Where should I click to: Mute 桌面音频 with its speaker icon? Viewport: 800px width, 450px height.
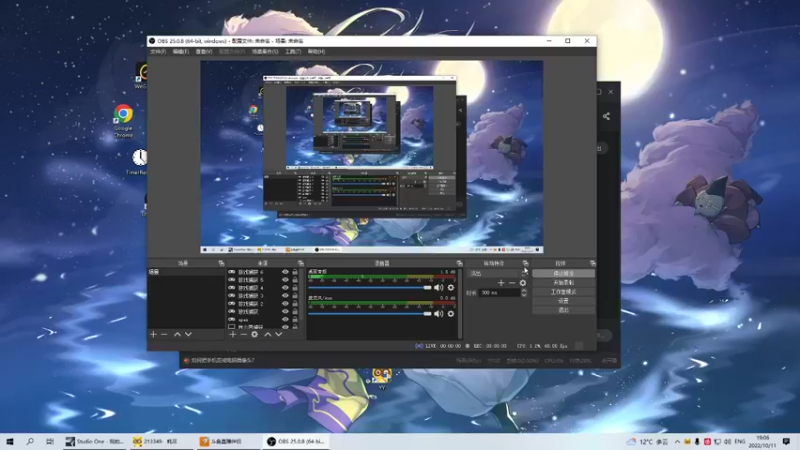click(x=438, y=288)
